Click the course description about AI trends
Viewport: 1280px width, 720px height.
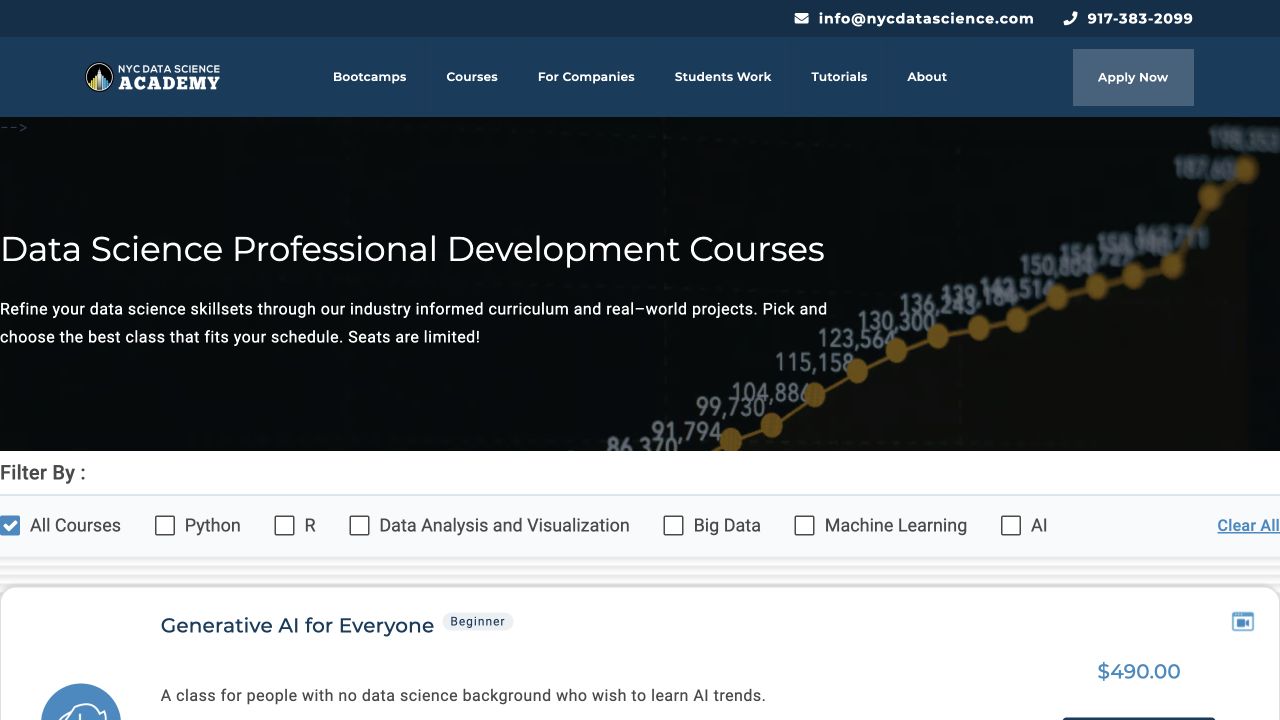coord(463,695)
